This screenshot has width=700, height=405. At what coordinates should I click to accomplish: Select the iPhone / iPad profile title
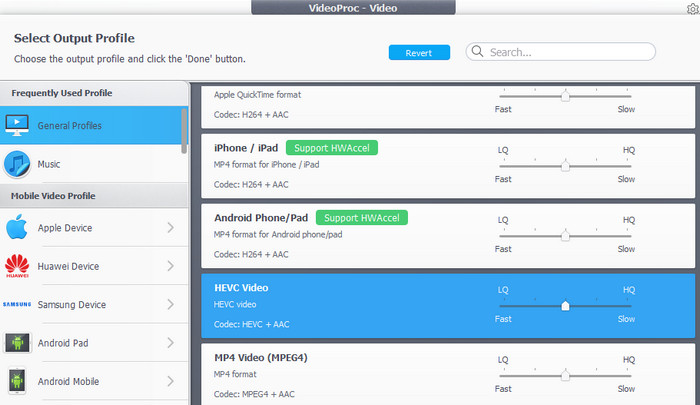click(246, 148)
